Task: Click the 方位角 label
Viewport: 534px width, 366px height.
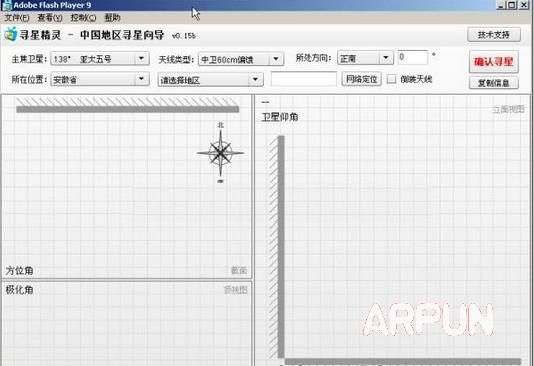Action: coord(19,270)
